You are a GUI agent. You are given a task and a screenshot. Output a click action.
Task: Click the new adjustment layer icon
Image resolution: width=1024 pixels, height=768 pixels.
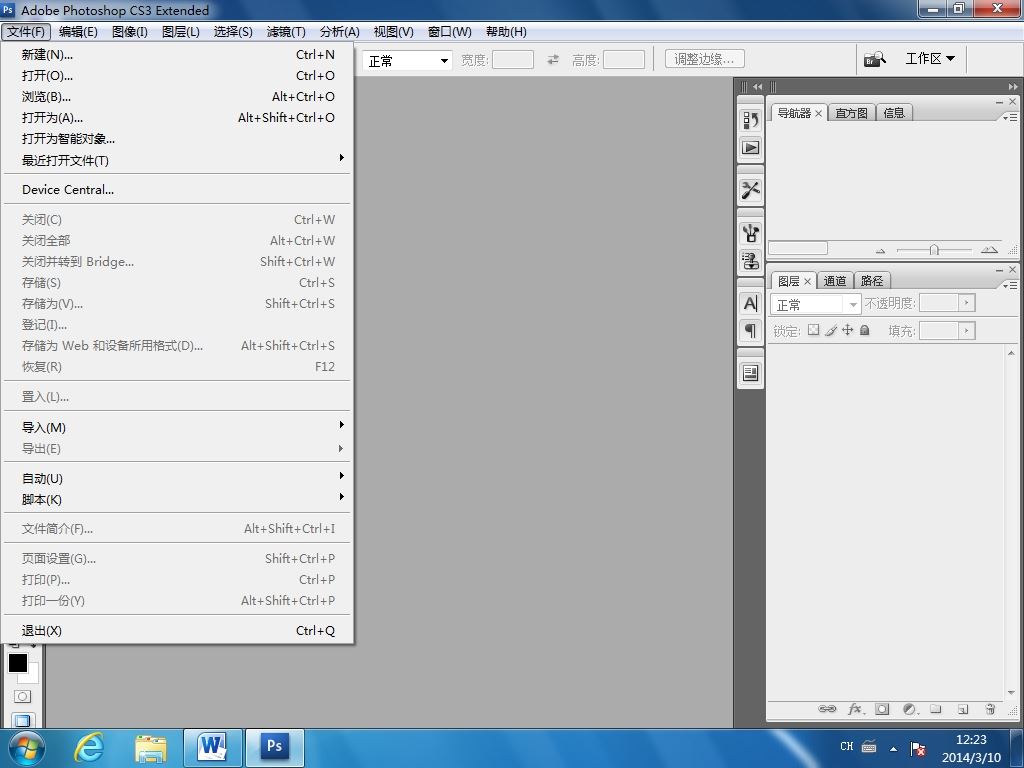[x=910, y=709]
